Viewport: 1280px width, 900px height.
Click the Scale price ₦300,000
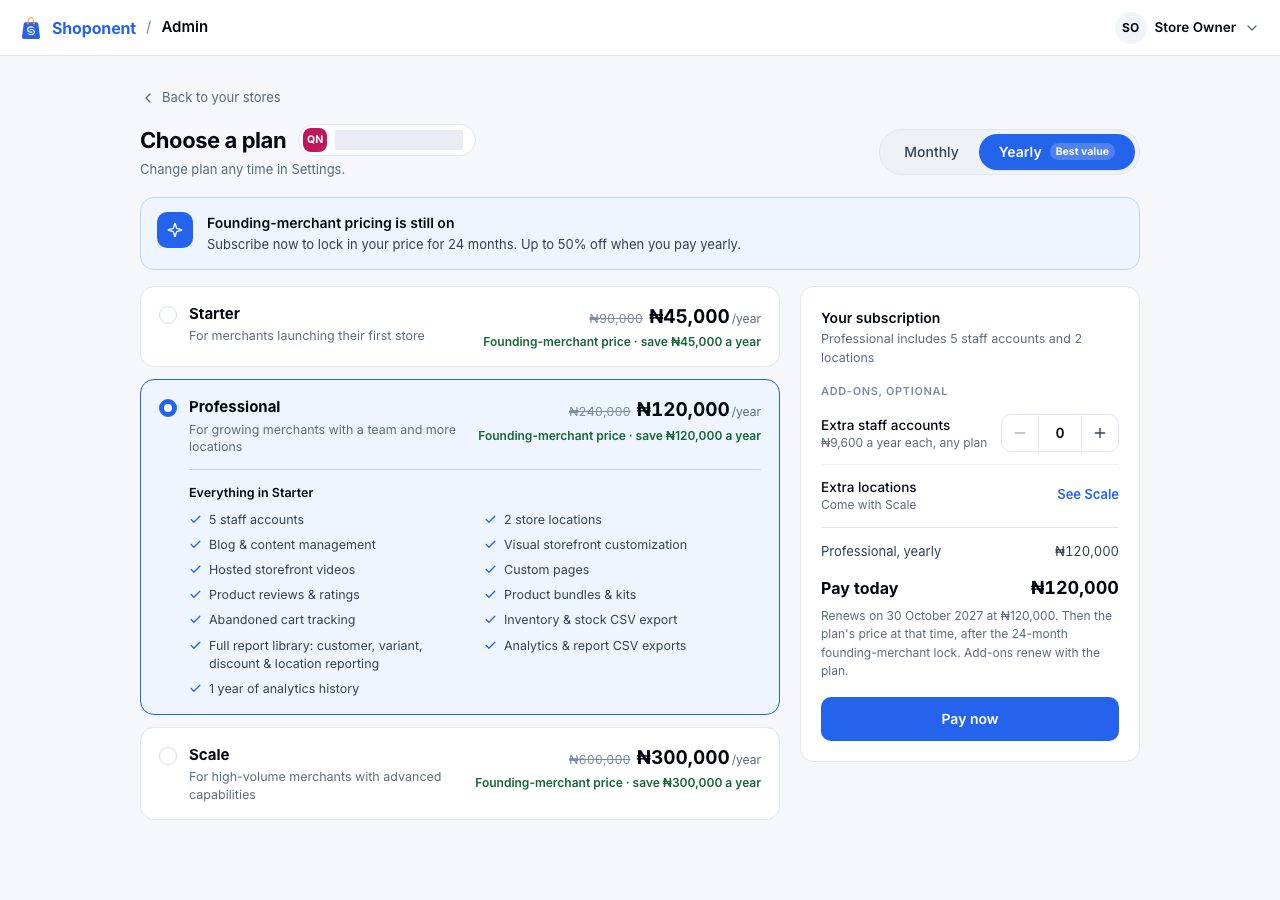(x=683, y=758)
